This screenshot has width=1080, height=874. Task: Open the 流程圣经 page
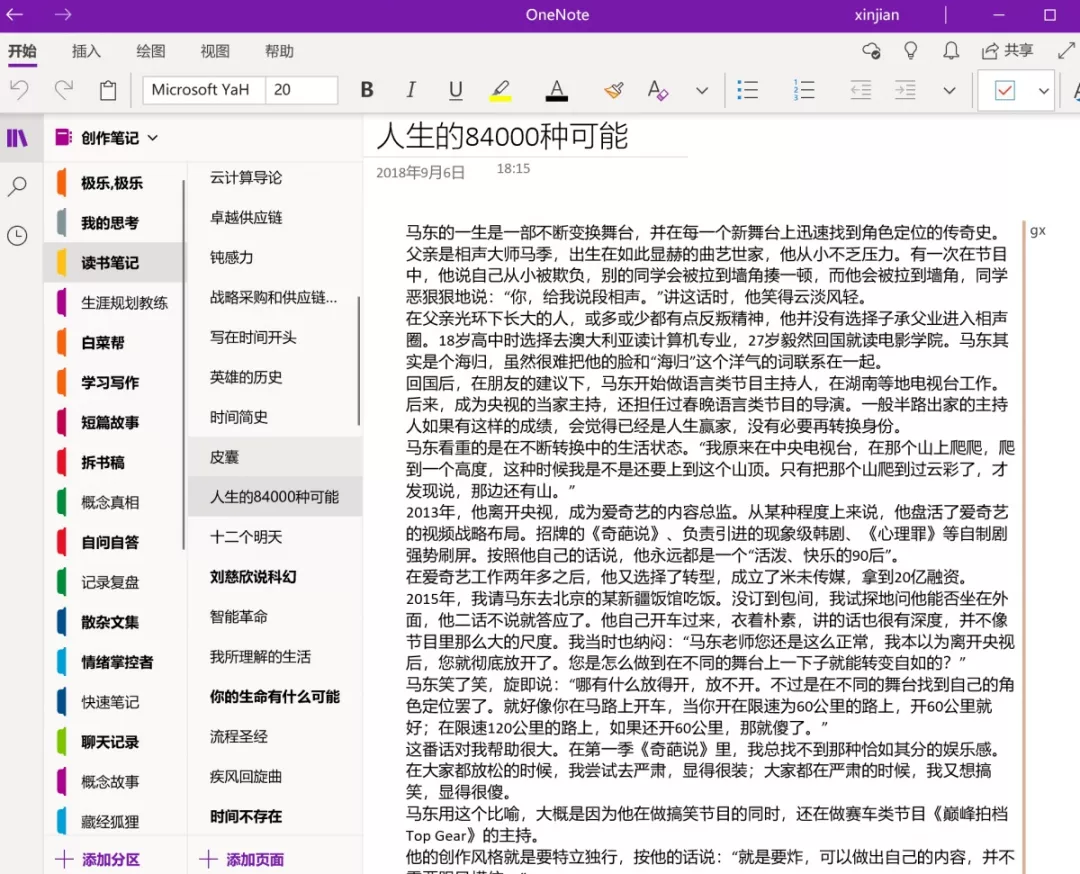pyautogui.click(x=274, y=737)
